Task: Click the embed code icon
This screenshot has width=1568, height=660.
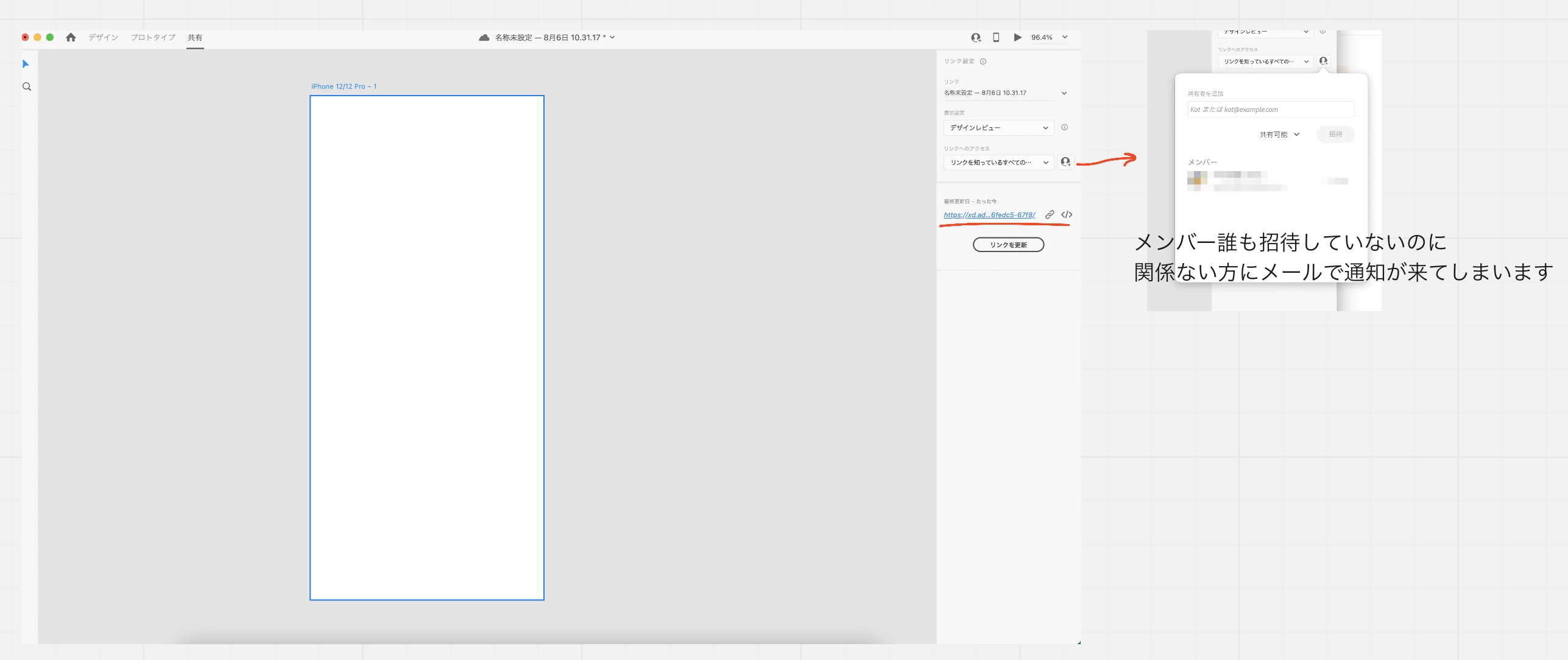Action: (x=1067, y=215)
